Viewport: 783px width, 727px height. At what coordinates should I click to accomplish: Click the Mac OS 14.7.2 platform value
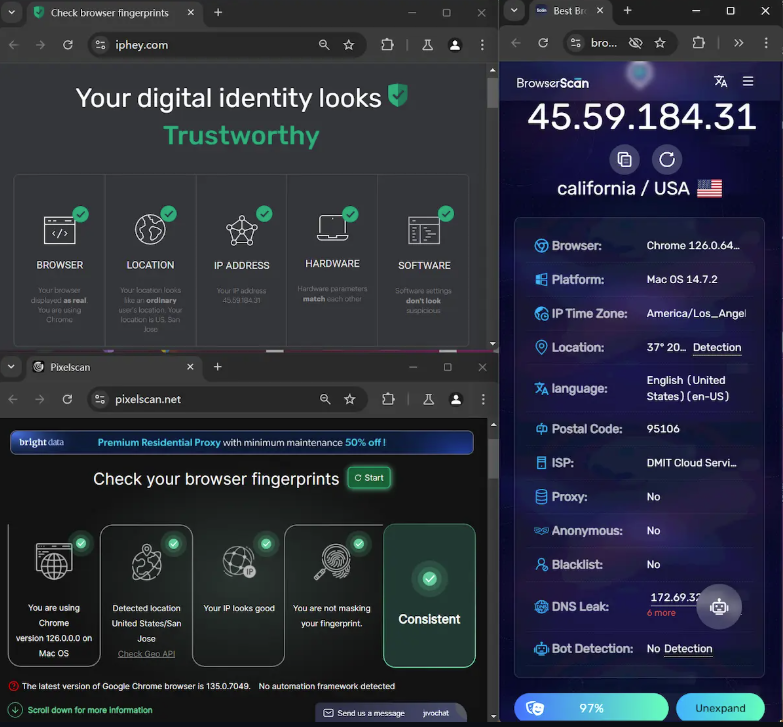point(682,280)
